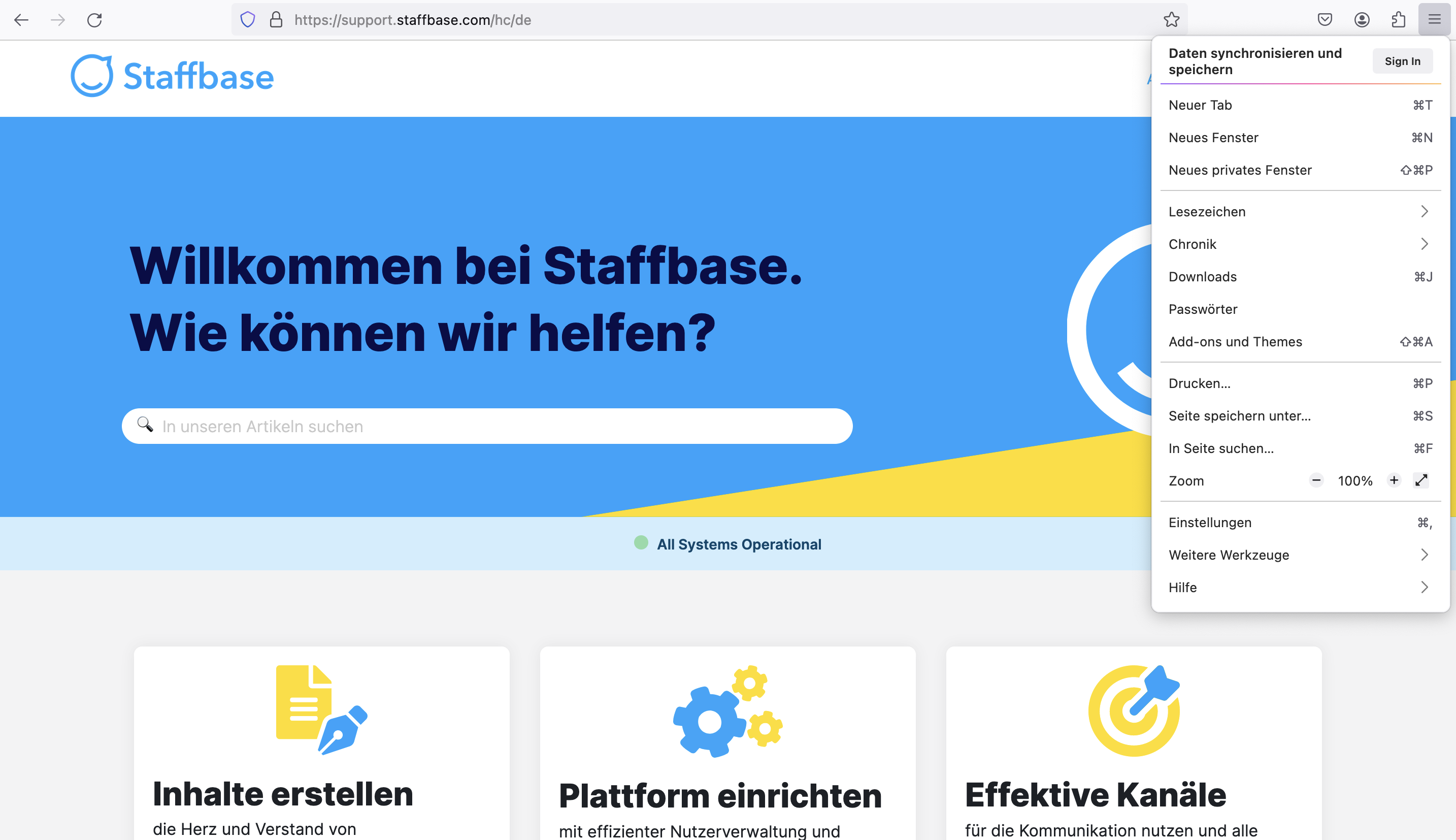Focus the In unseren Artikeln suchen field

487,426
